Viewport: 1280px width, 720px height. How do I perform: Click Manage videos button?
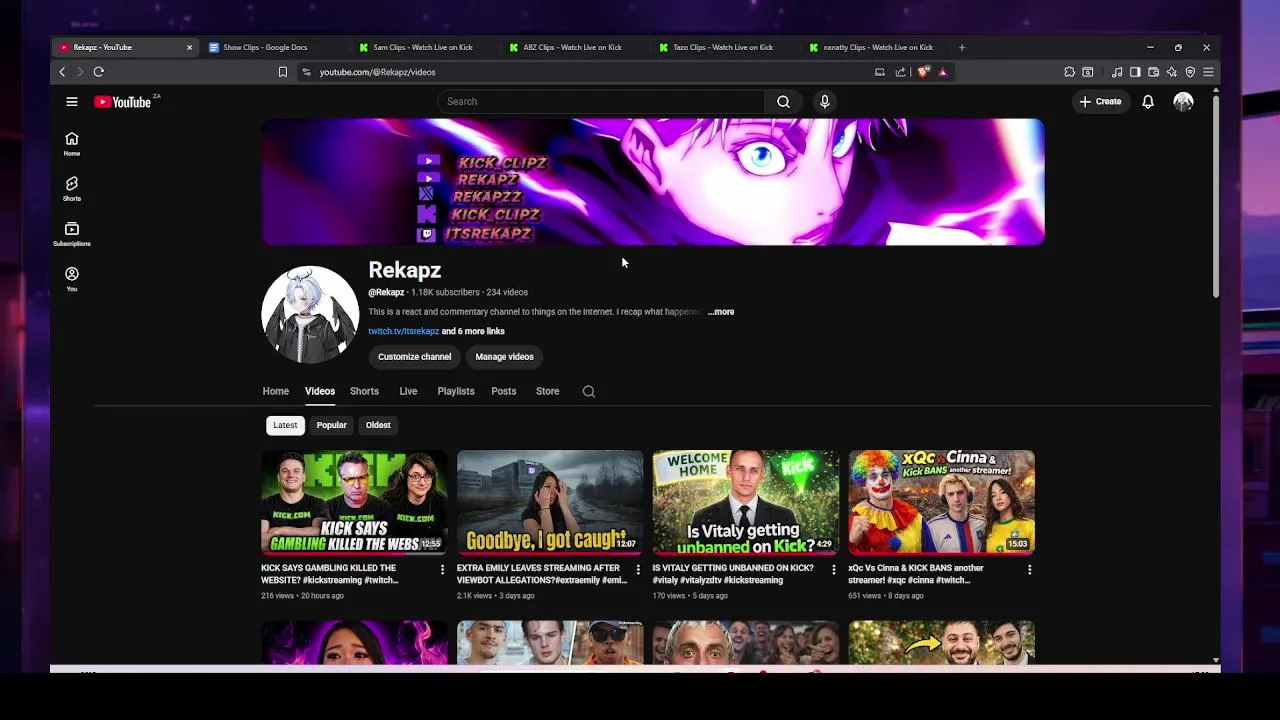(505, 357)
